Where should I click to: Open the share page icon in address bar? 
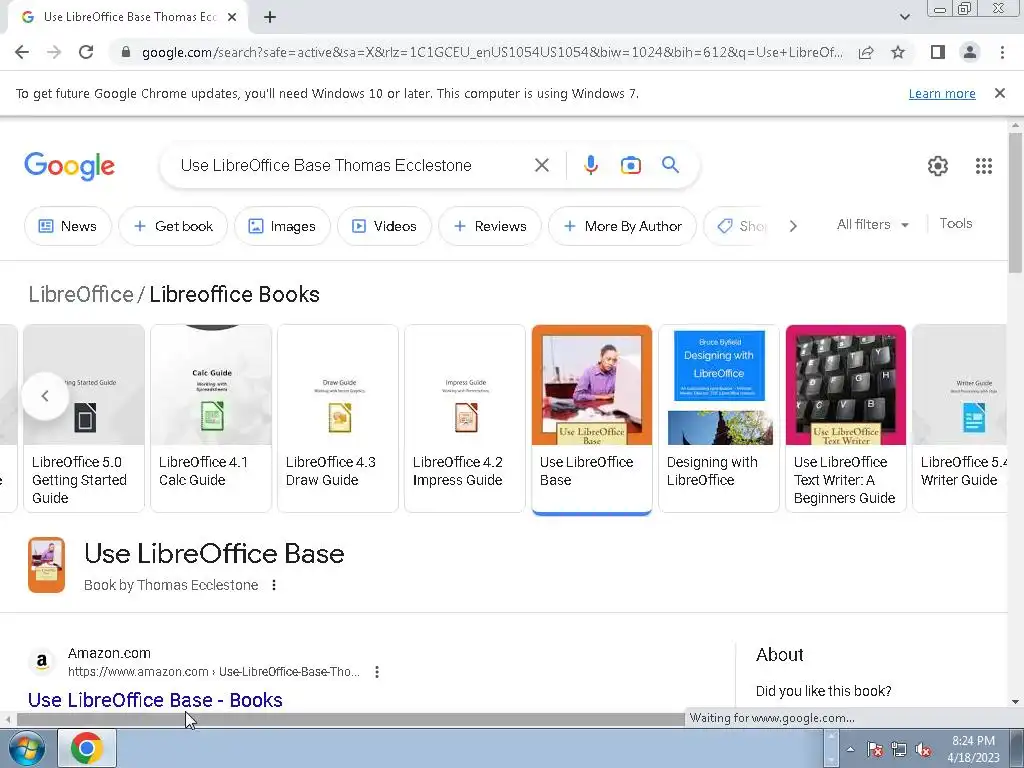click(x=866, y=52)
